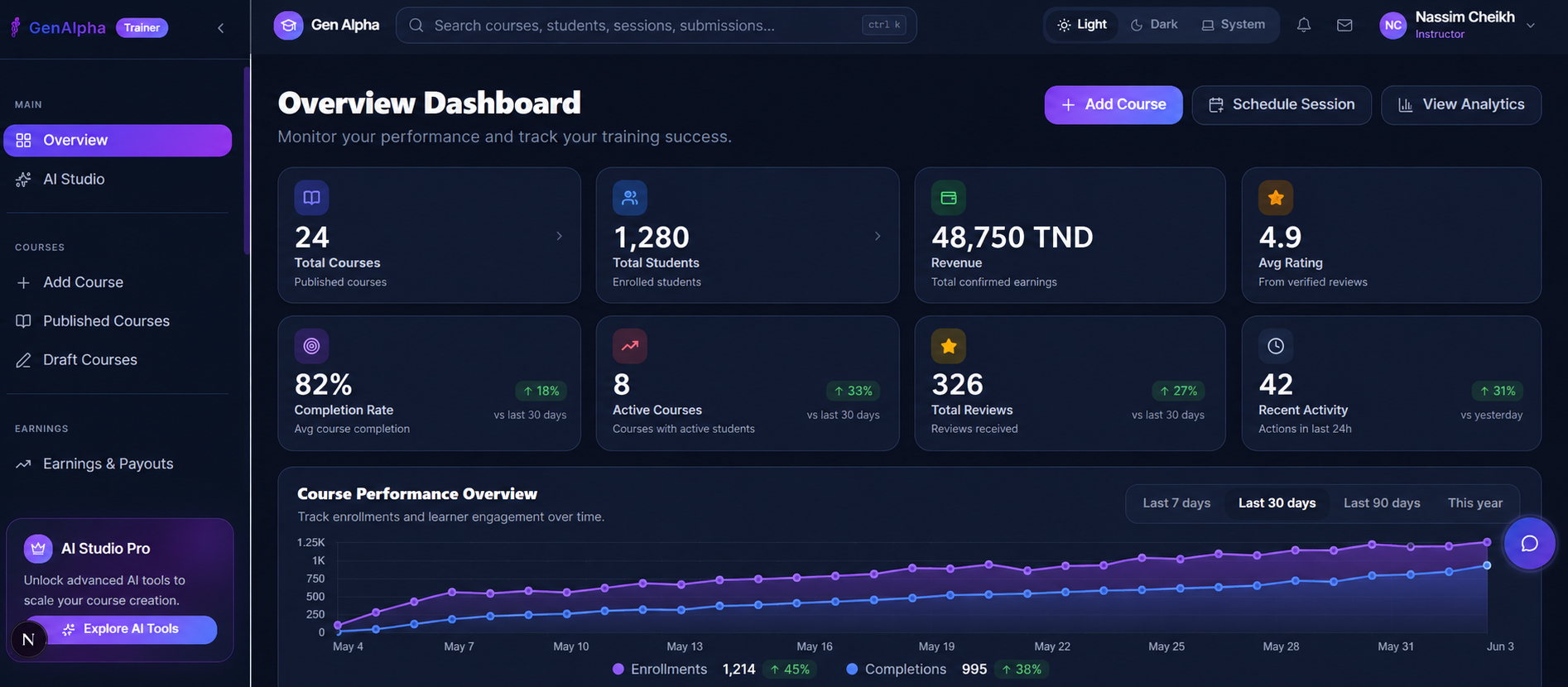
Task: Click the Active Courses trending icon
Action: (630, 346)
